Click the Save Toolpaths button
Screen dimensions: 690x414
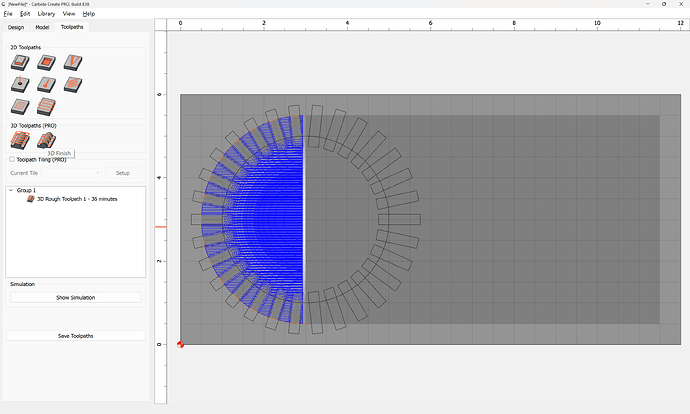pos(76,336)
